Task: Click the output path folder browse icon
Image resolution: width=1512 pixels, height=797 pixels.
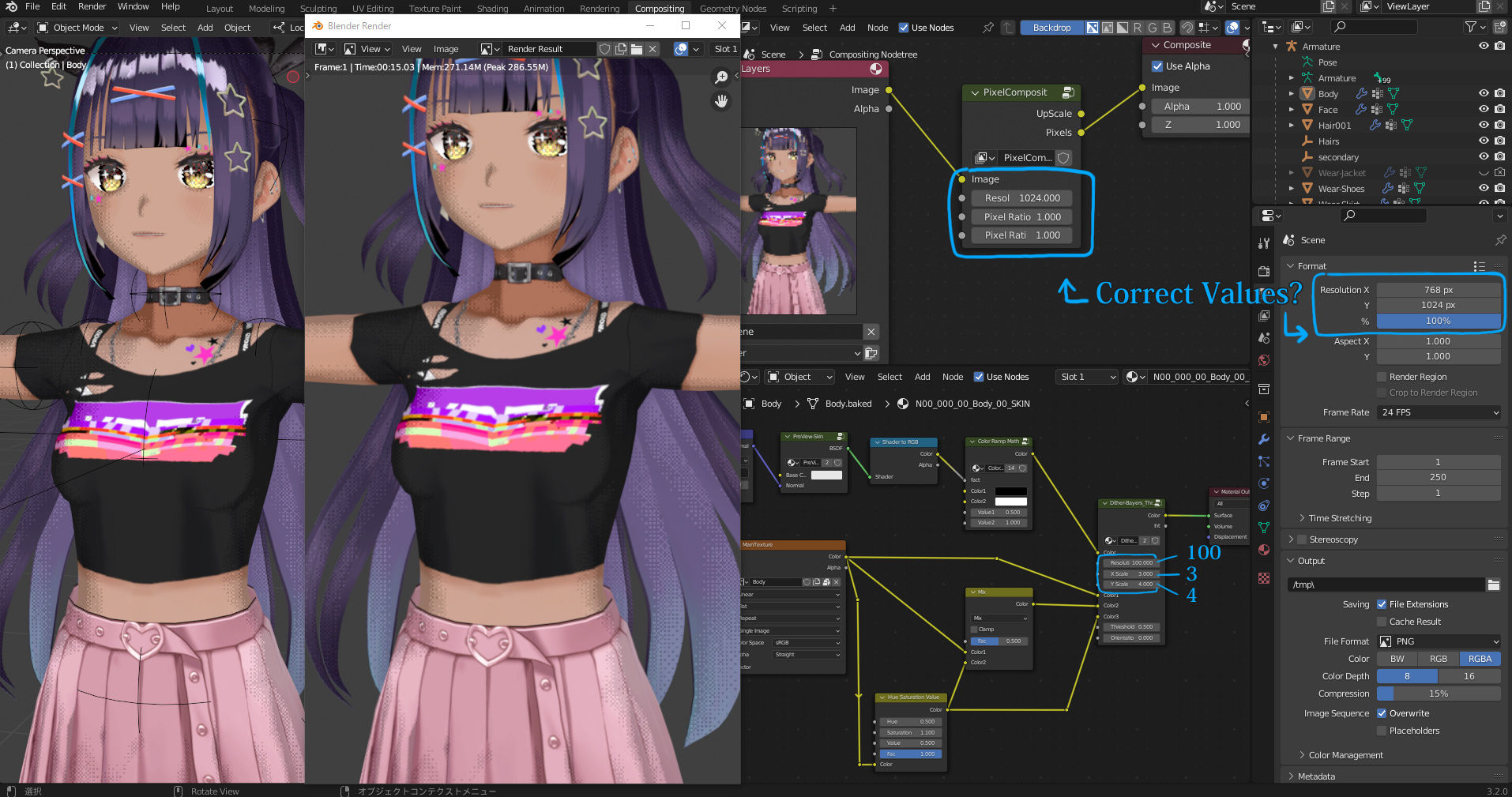Action: (1493, 585)
